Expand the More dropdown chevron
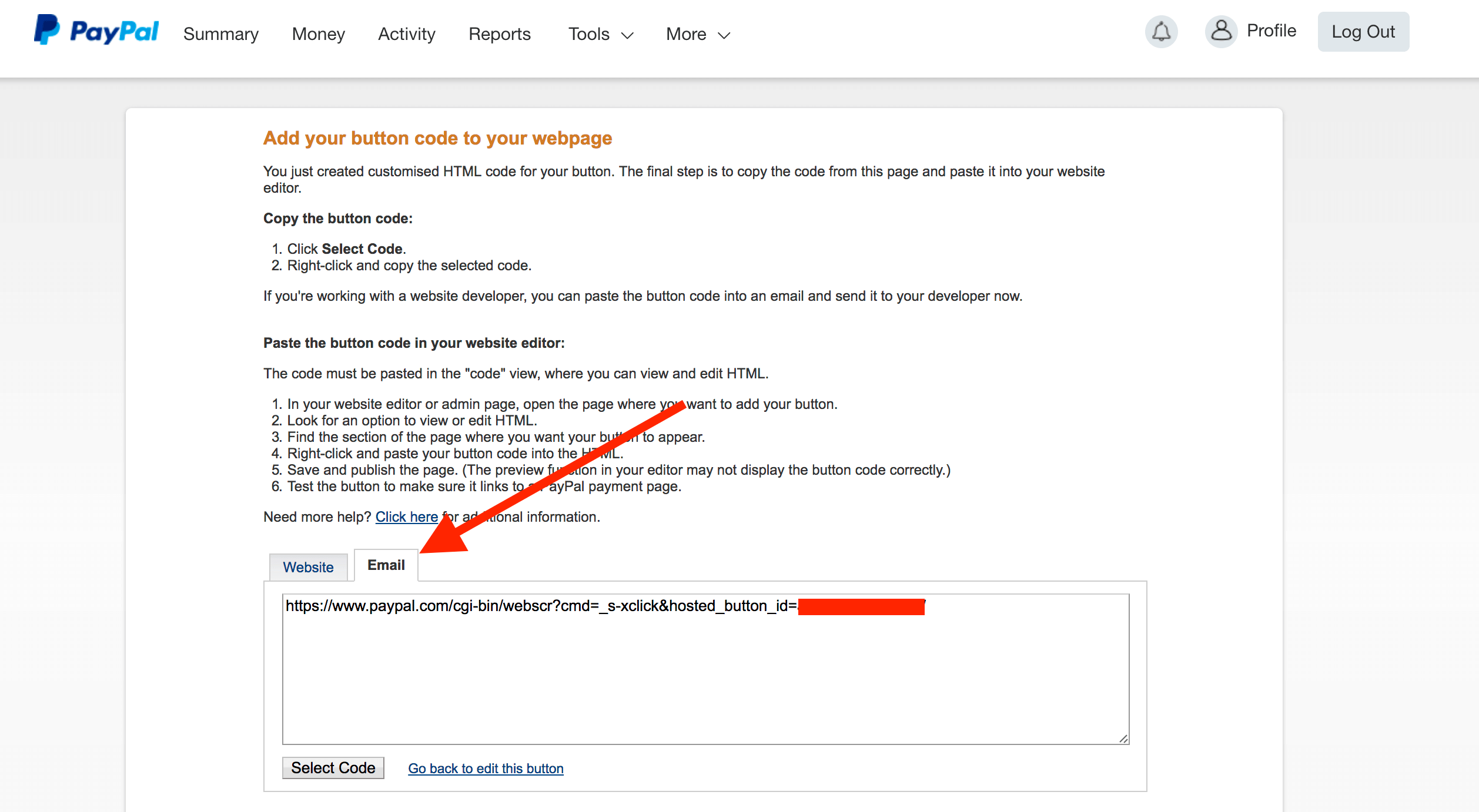 [724, 35]
